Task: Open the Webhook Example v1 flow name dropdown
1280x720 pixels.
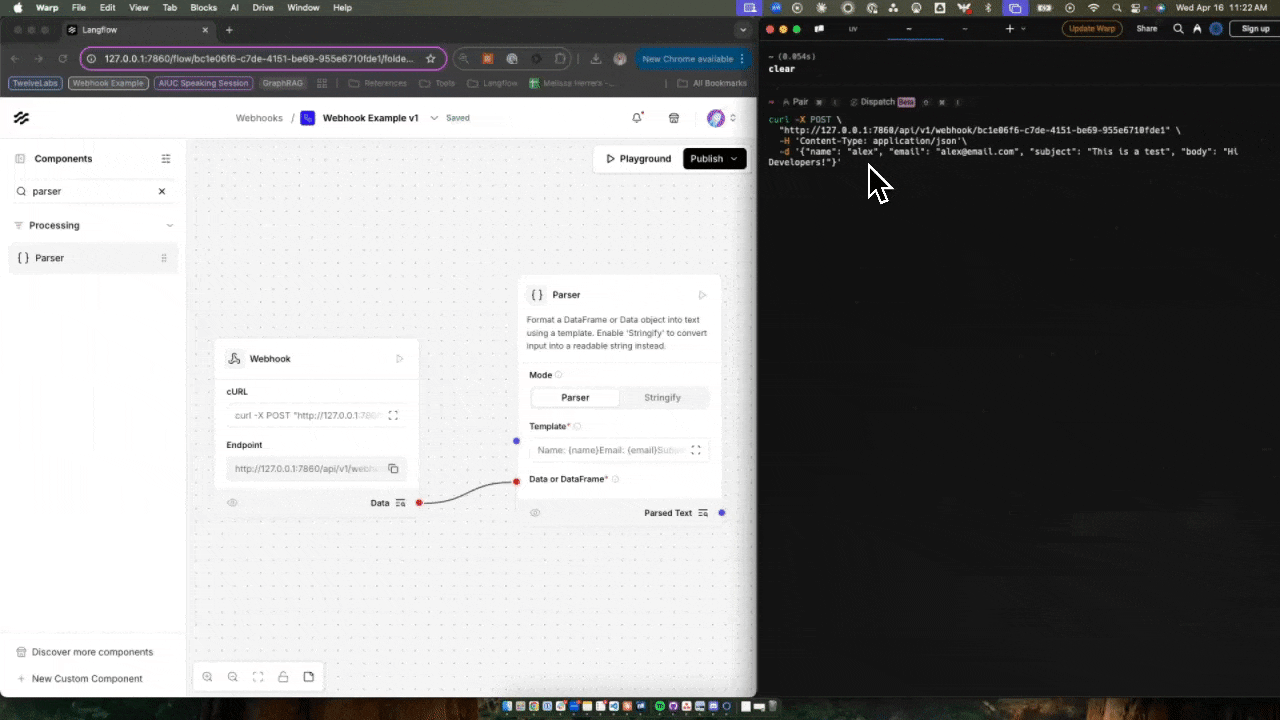Action: pos(434,118)
